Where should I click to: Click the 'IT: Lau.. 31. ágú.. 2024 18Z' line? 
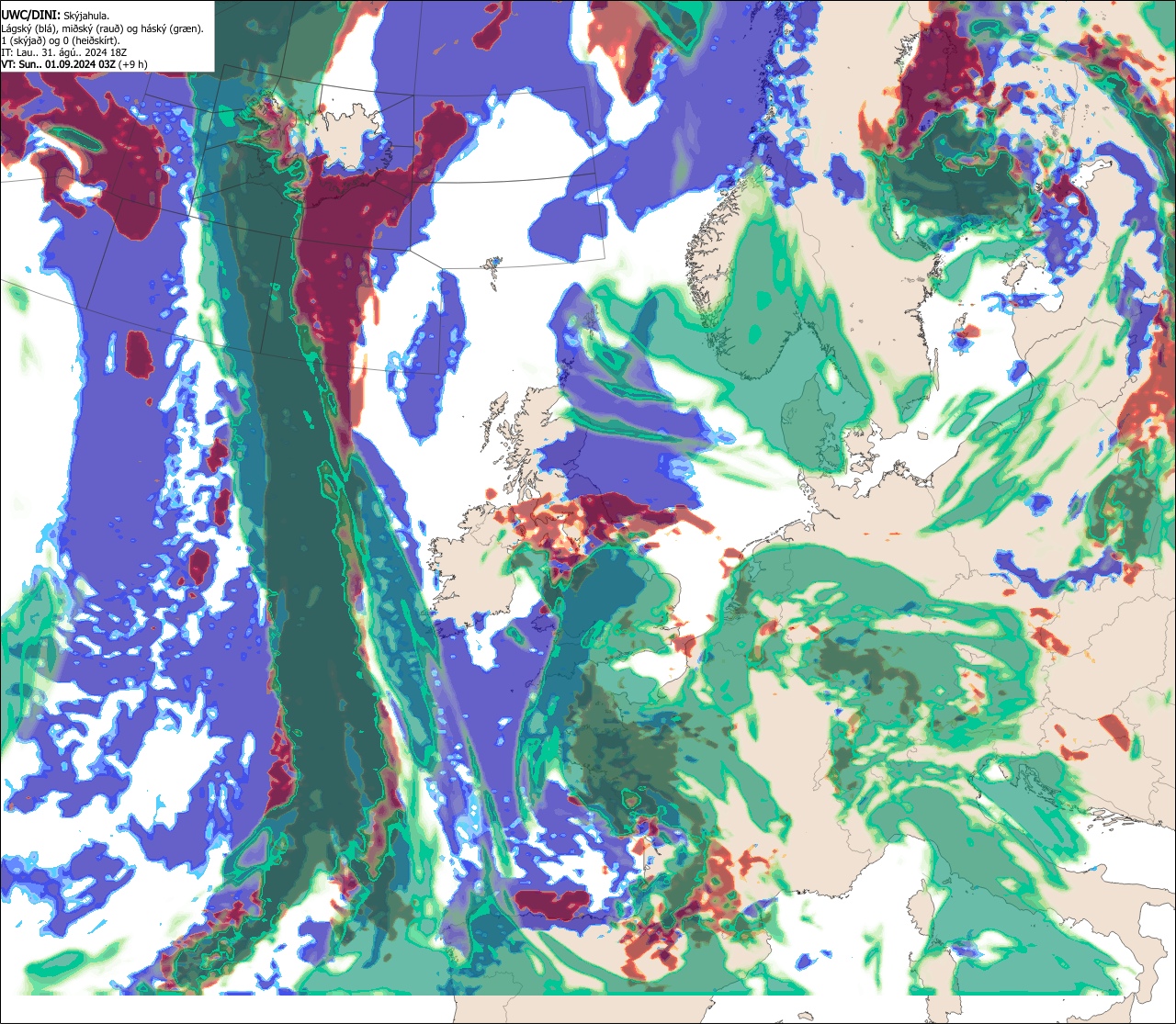pos(64,52)
